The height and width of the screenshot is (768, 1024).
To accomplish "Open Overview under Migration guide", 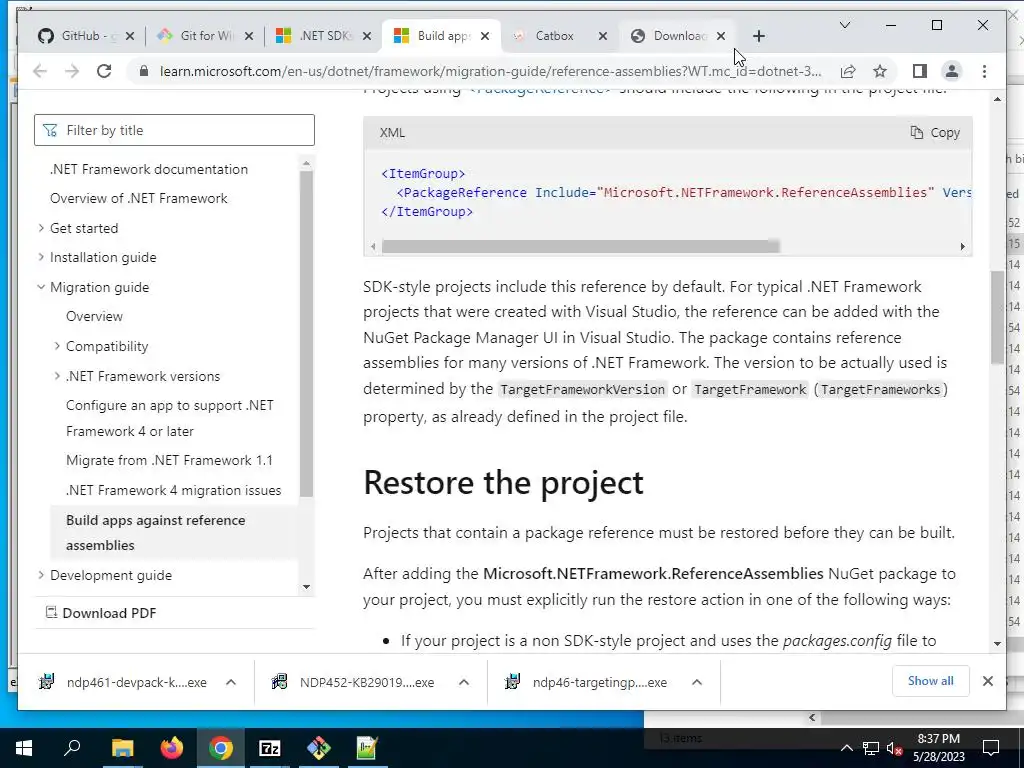I will (94, 316).
